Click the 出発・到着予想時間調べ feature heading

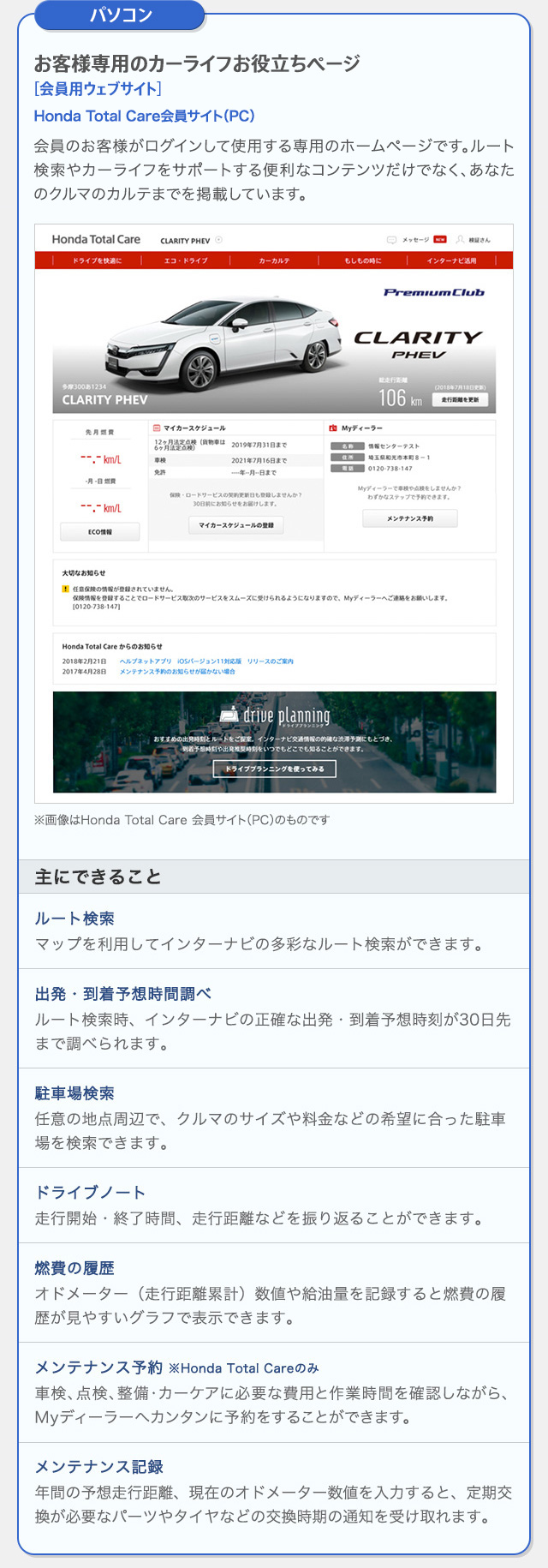tap(123, 993)
